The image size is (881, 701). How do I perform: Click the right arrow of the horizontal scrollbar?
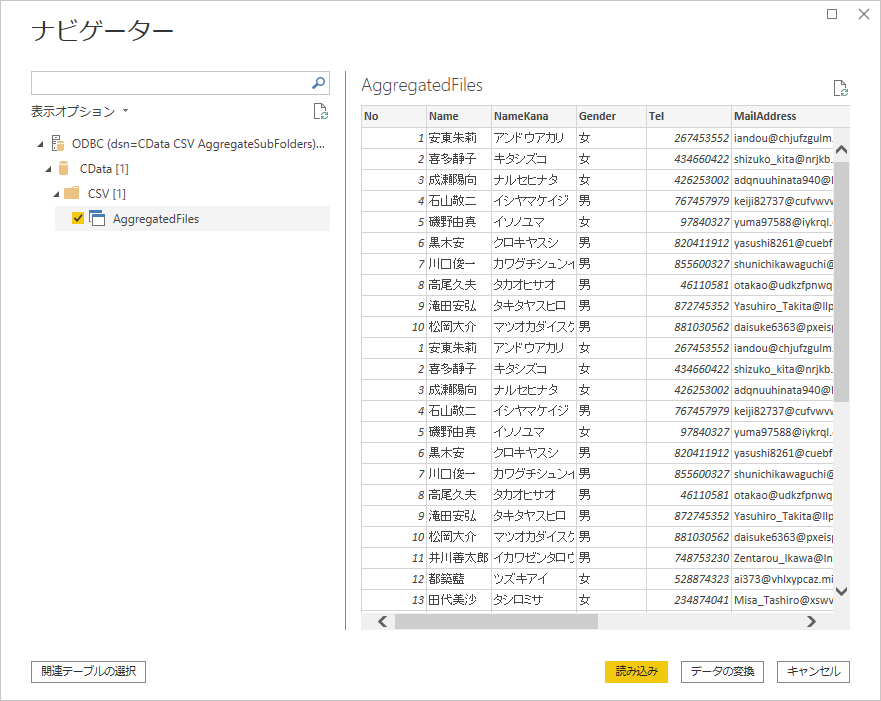tap(812, 621)
